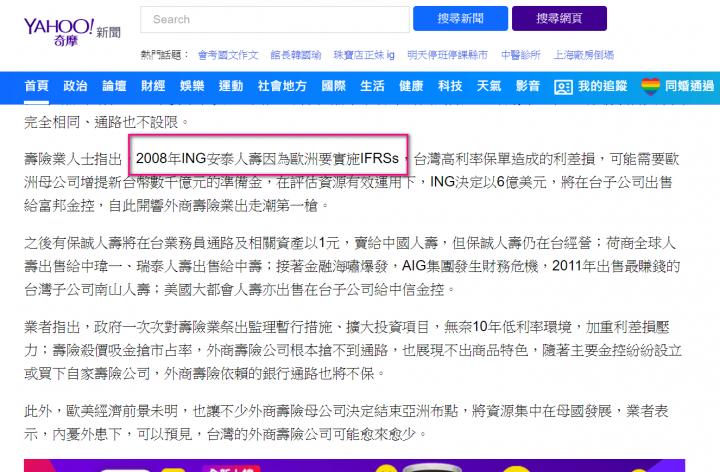Open trending topic 上海廠房倒塌
The image size is (720, 472).
[x=584, y=55]
